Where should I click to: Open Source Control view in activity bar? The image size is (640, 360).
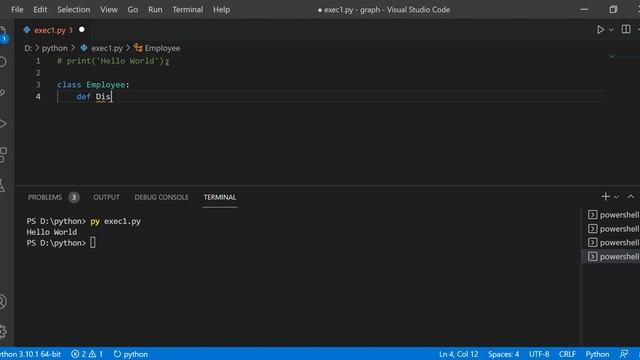coord(3,93)
